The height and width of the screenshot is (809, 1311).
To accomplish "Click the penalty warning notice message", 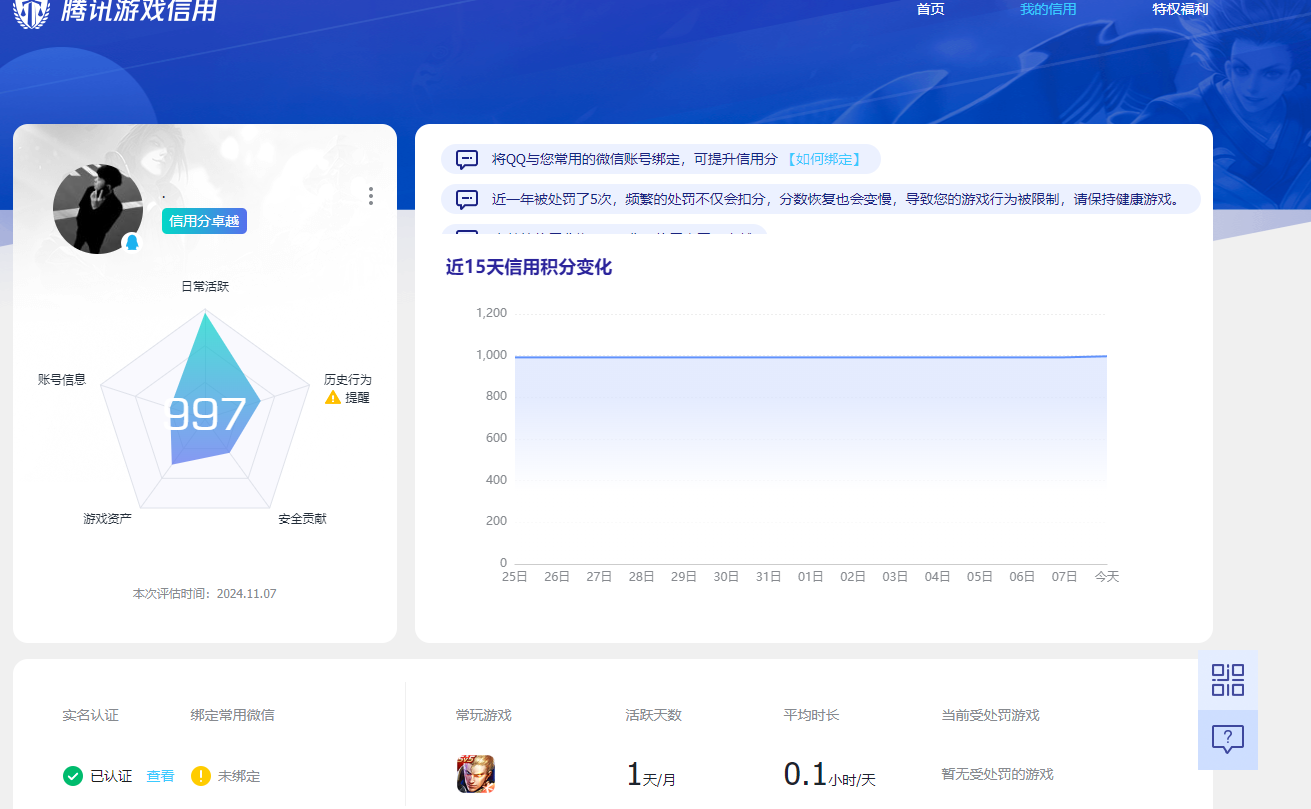I will coord(821,199).
